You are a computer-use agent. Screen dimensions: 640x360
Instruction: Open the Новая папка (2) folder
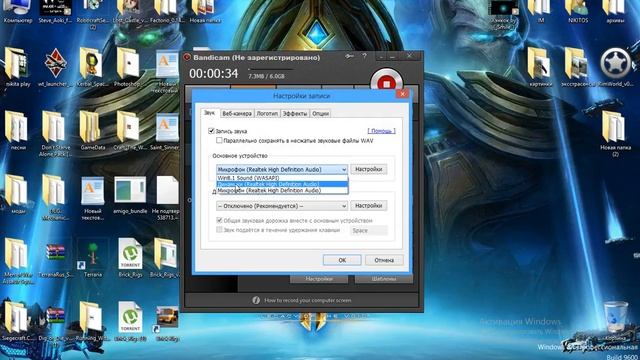tap(615, 134)
